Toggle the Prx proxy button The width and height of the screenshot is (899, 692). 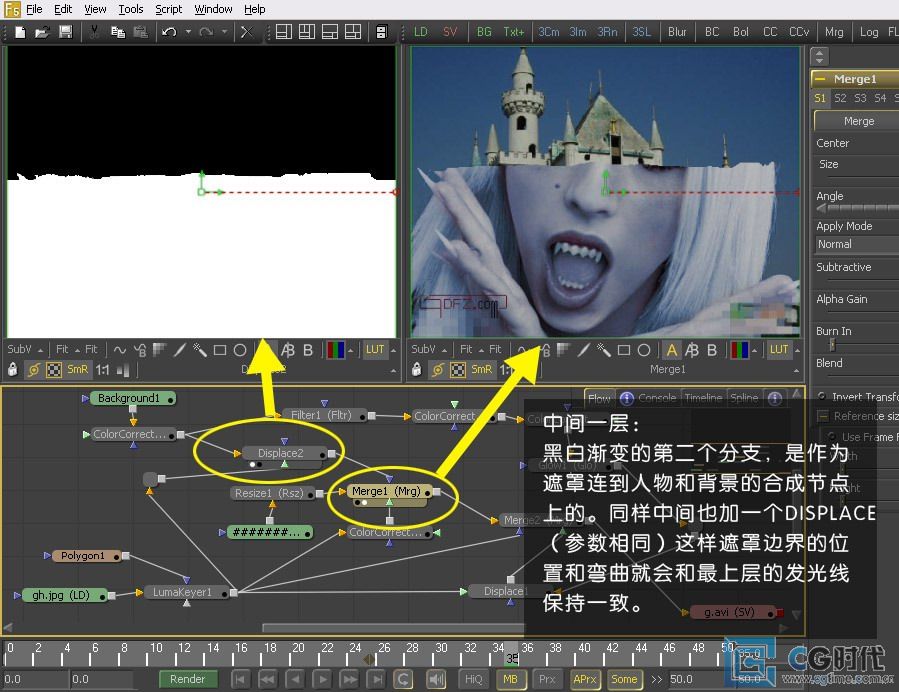tap(547, 679)
